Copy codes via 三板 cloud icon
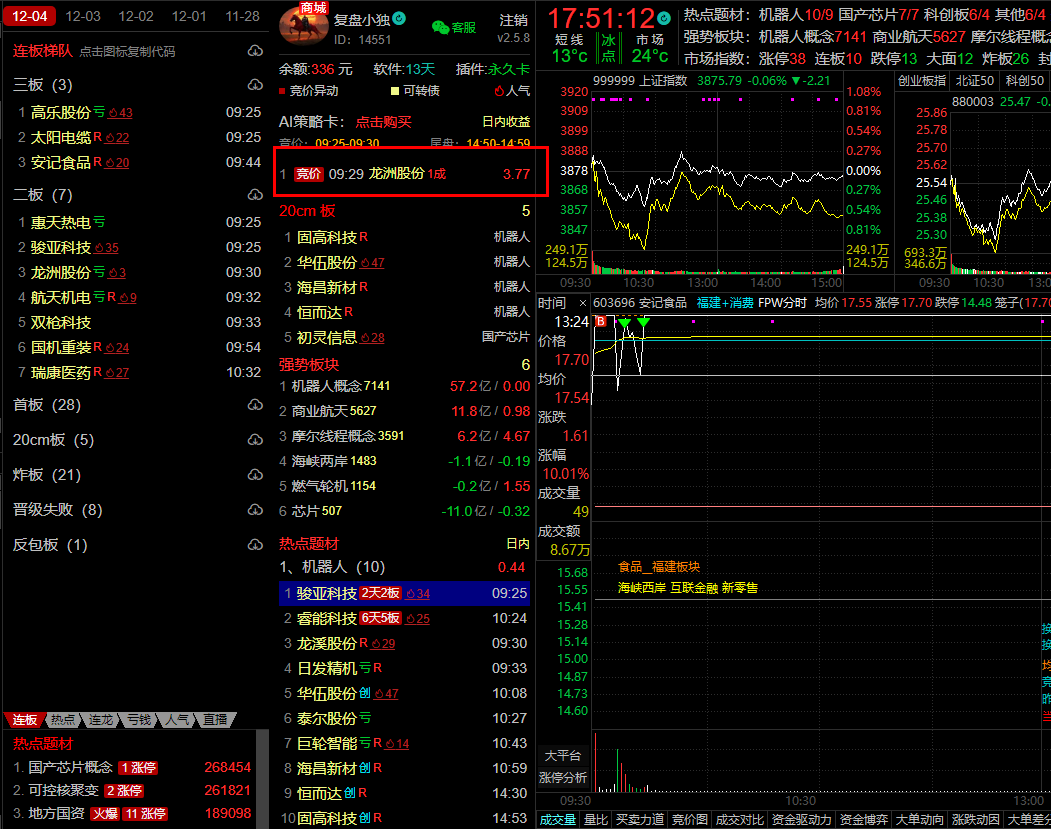This screenshot has width=1051, height=829. 254,85
